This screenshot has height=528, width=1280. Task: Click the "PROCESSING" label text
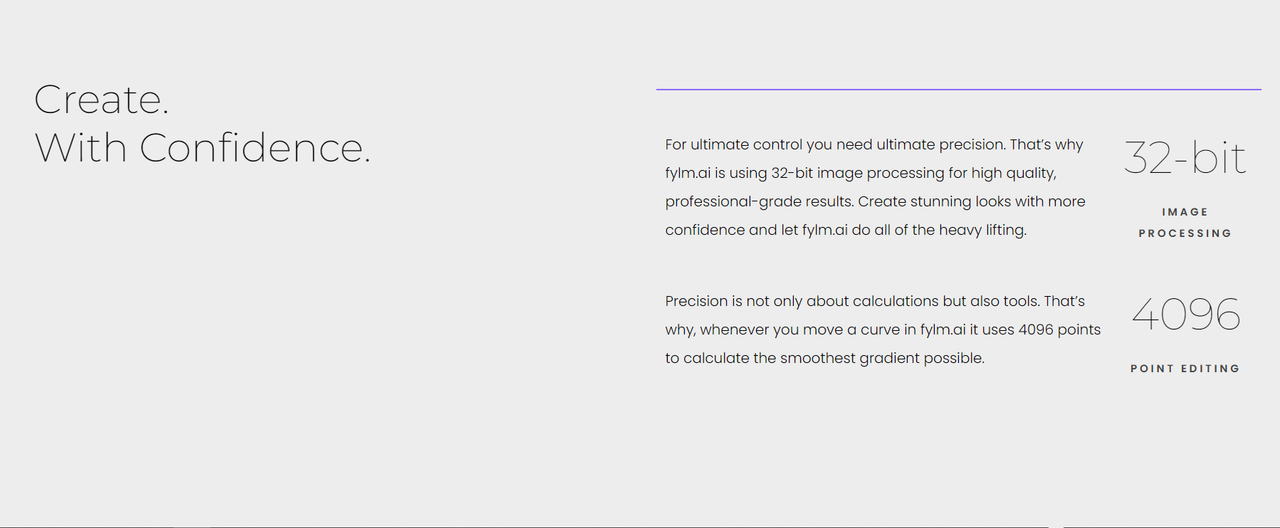tap(1185, 233)
